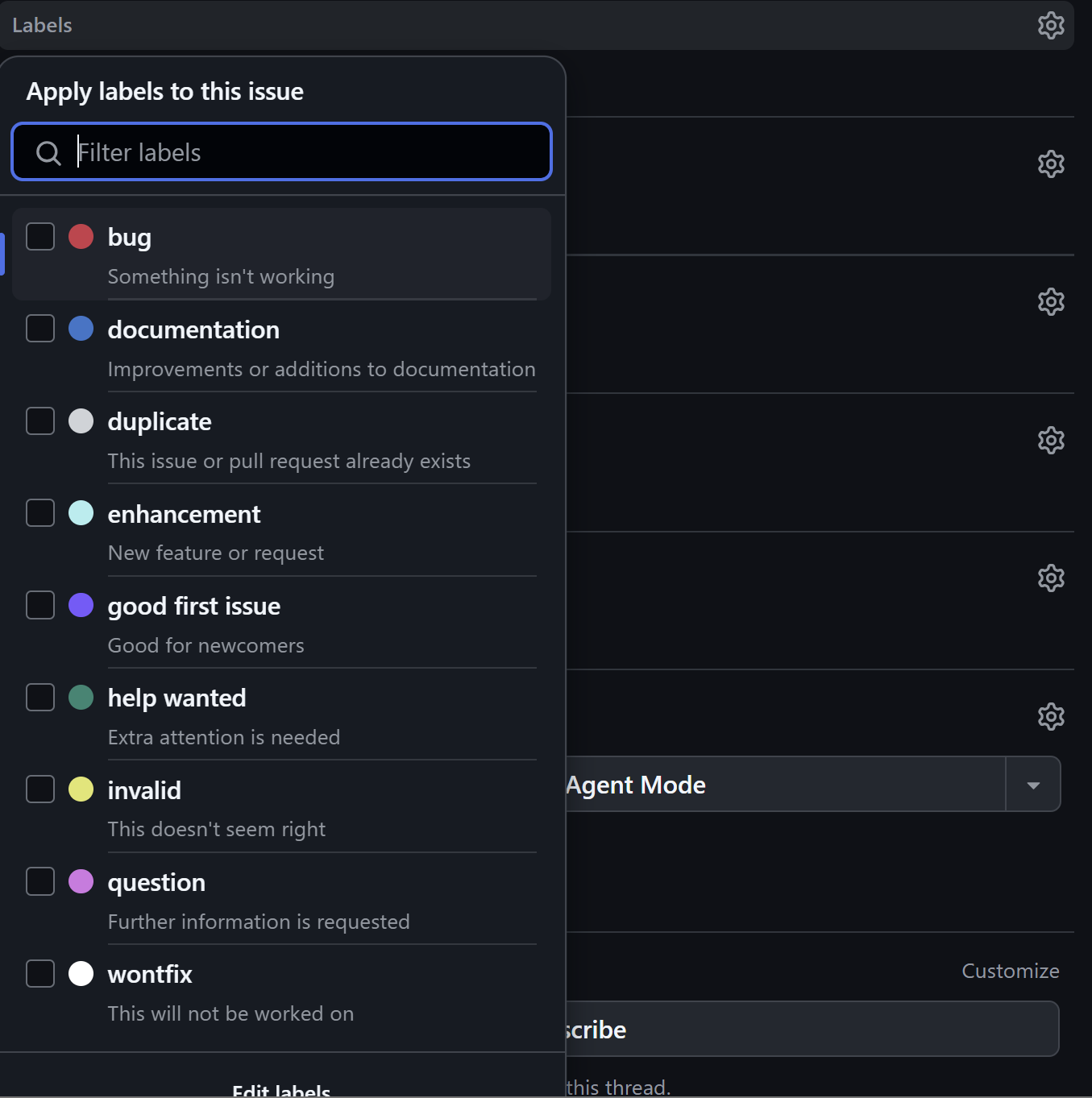Click the yellow invalid color swatch
Viewport: 1092px width, 1098px height.
pos(81,789)
